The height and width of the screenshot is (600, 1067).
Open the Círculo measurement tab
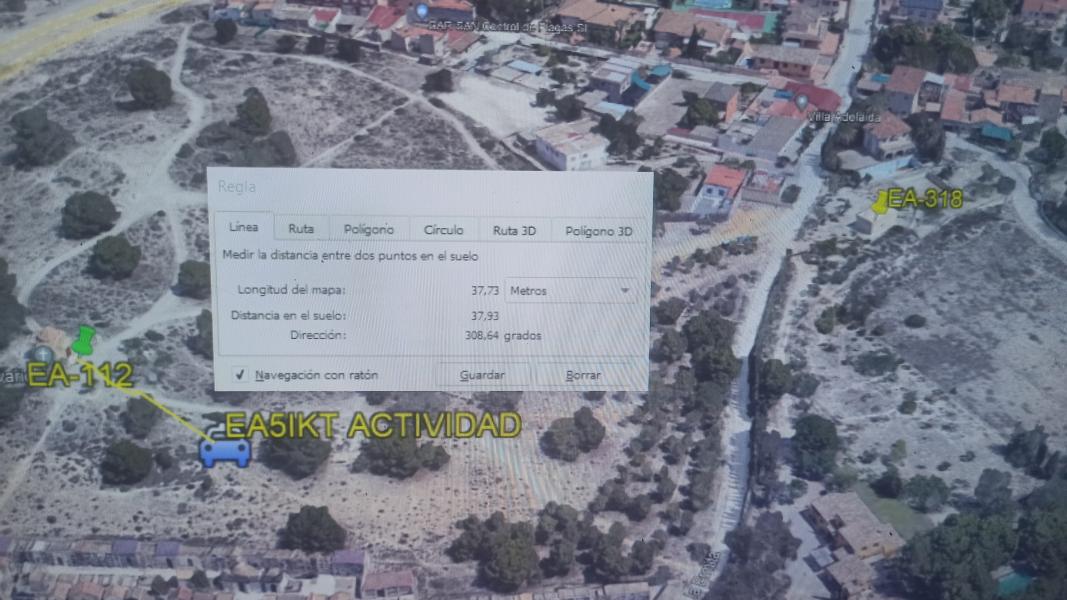(x=443, y=229)
